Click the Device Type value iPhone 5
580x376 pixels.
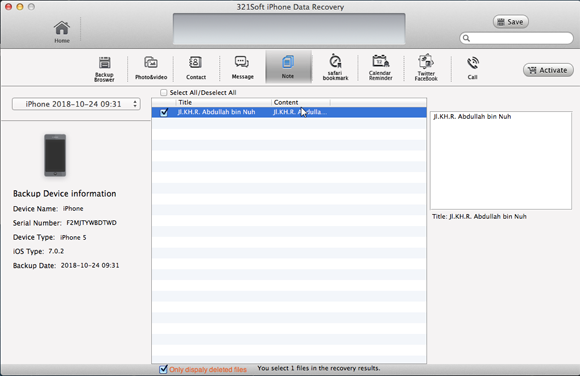tap(73, 237)
